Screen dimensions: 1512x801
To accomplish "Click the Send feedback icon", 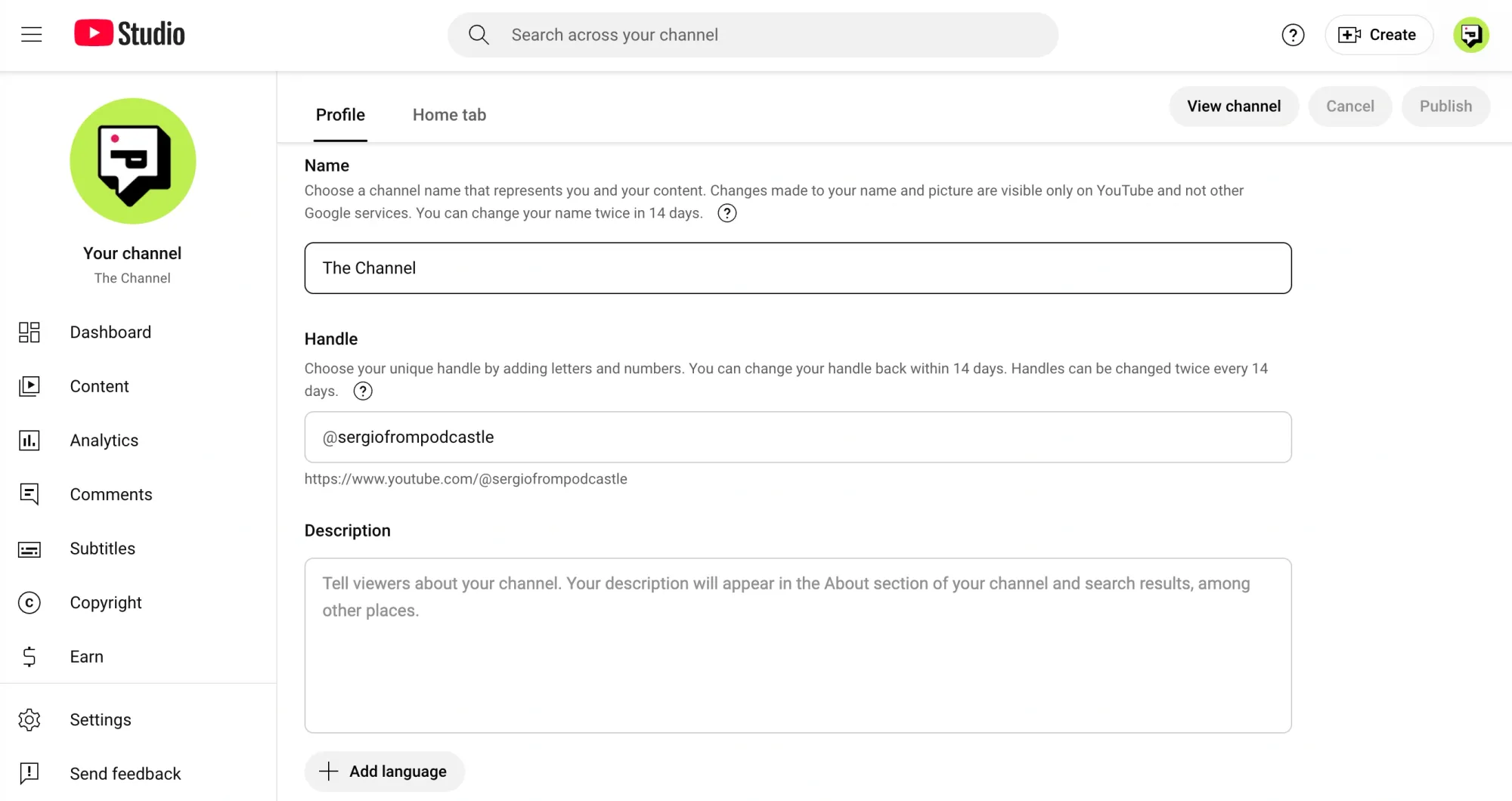I will tap(29, 773).
